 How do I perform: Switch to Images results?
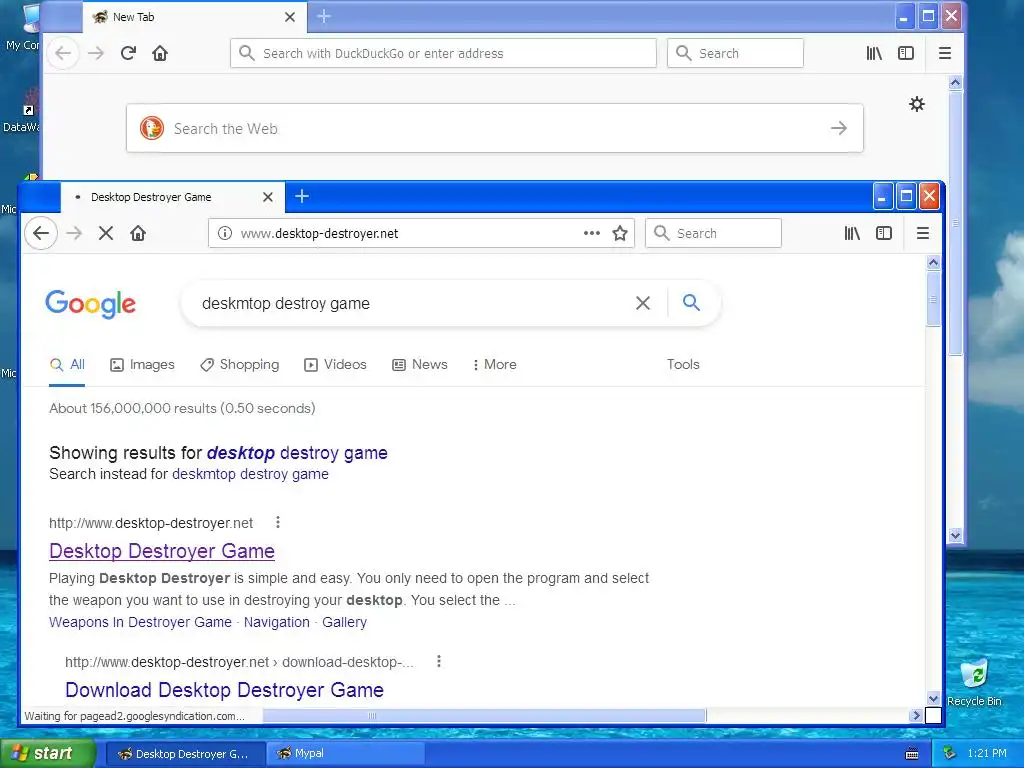(x=142, y=364)
